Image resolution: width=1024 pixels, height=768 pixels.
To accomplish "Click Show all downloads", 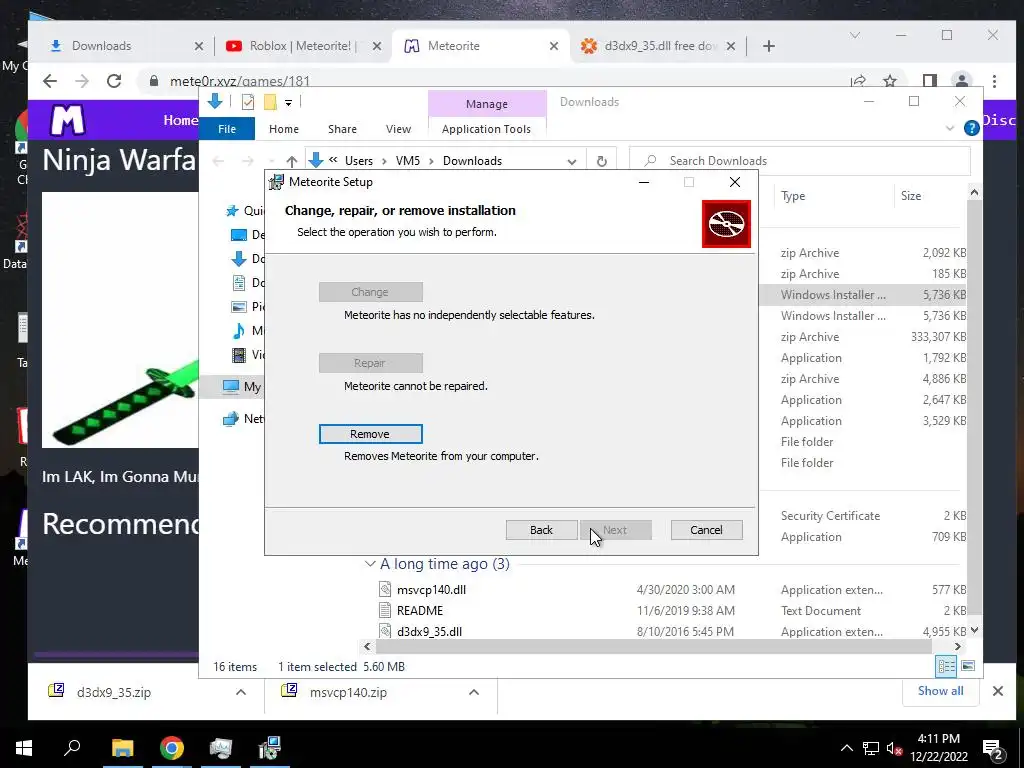I will click(940, 691).
